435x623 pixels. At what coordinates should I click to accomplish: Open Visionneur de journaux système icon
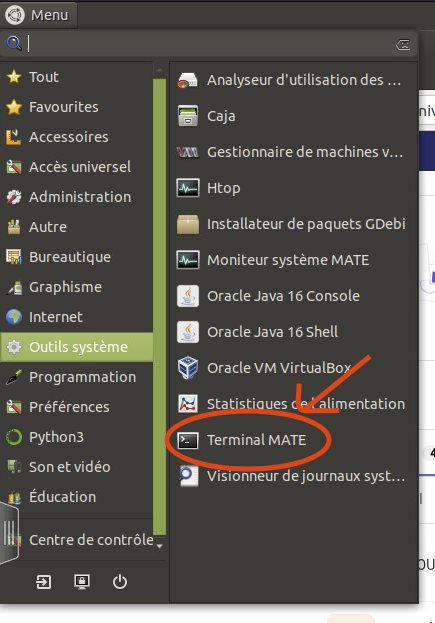pyautogui.click(x=188, y=476)
